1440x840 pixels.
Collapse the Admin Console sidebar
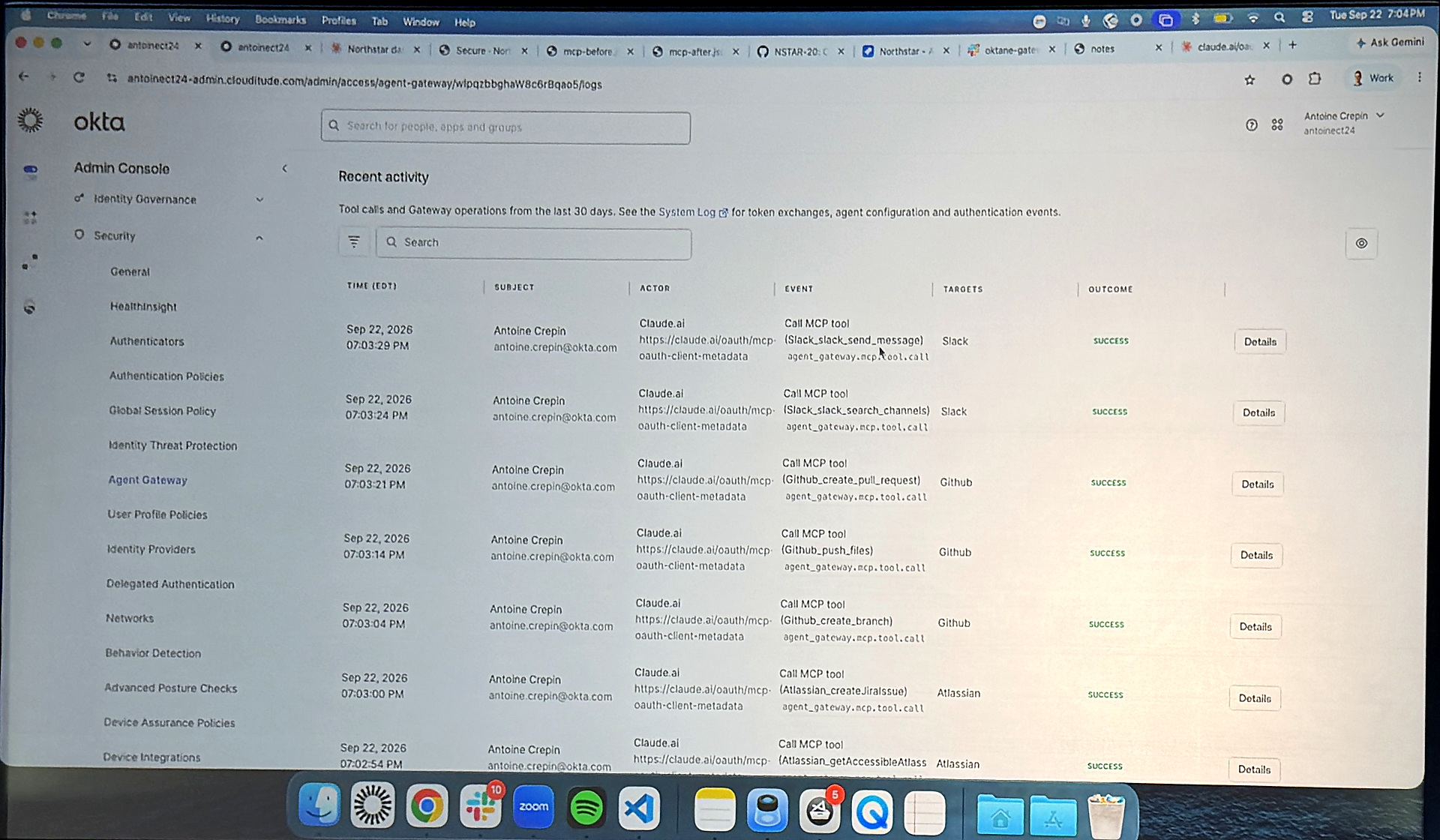click(284, 169)
